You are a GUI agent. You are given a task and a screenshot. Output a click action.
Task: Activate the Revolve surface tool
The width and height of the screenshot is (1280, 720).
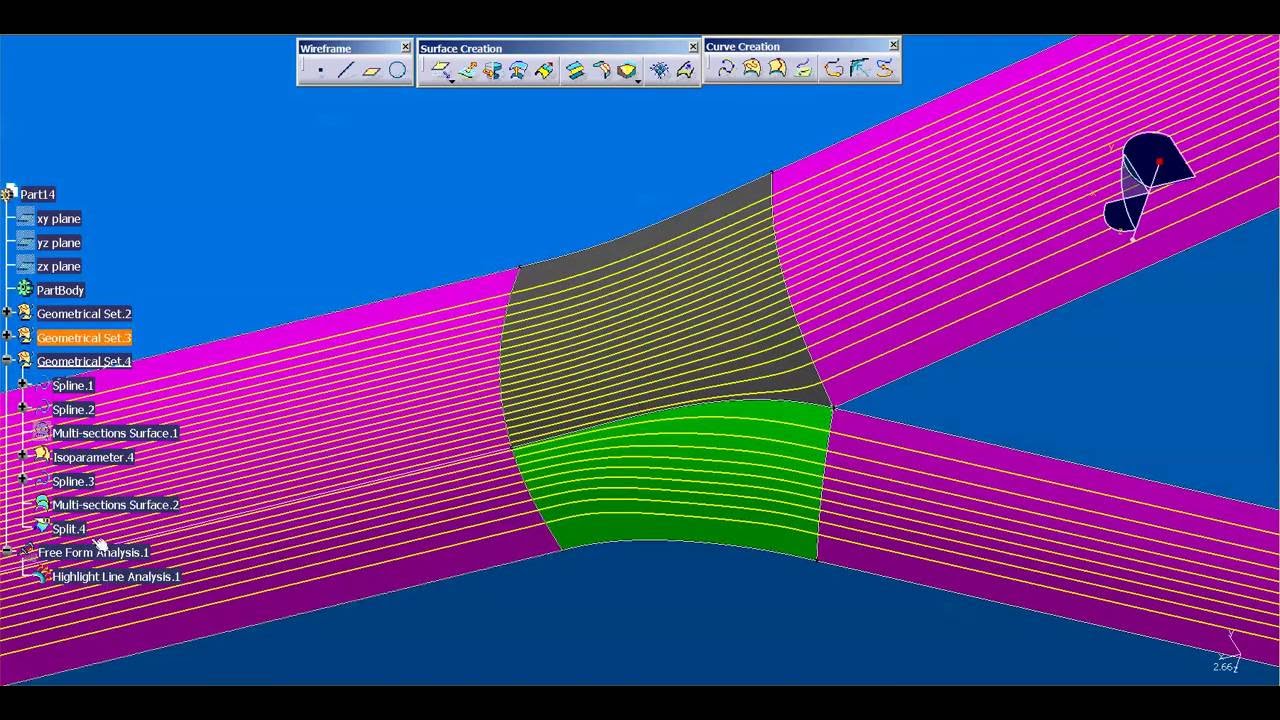pyautogui.click(x=492, y=70)
